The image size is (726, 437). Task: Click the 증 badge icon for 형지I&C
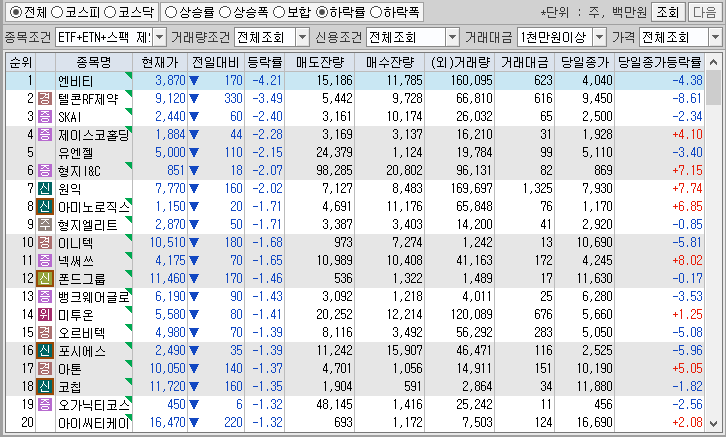(x=45, y=171)
